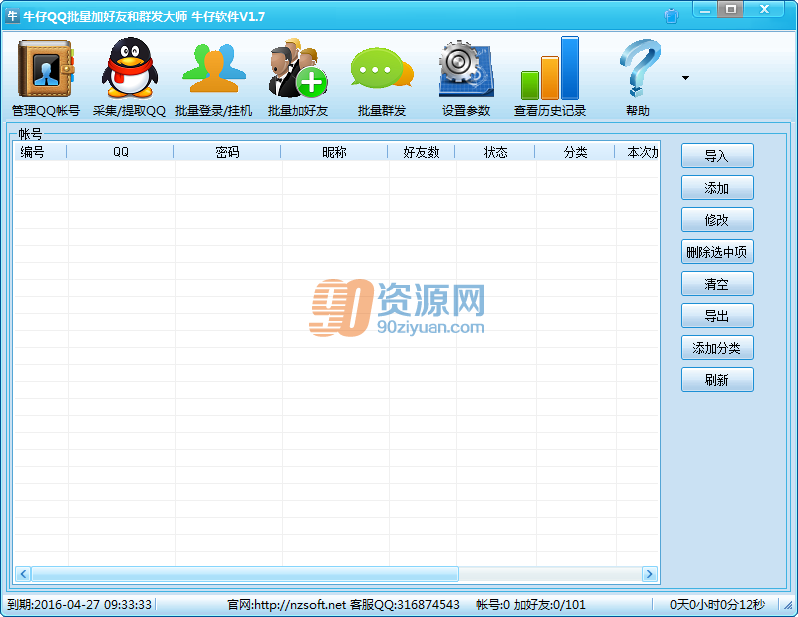Viewport: 798px width, 617px height.
Task: Click the penguin 采集/提取QQ icon
Action: (x=130, y=68)
